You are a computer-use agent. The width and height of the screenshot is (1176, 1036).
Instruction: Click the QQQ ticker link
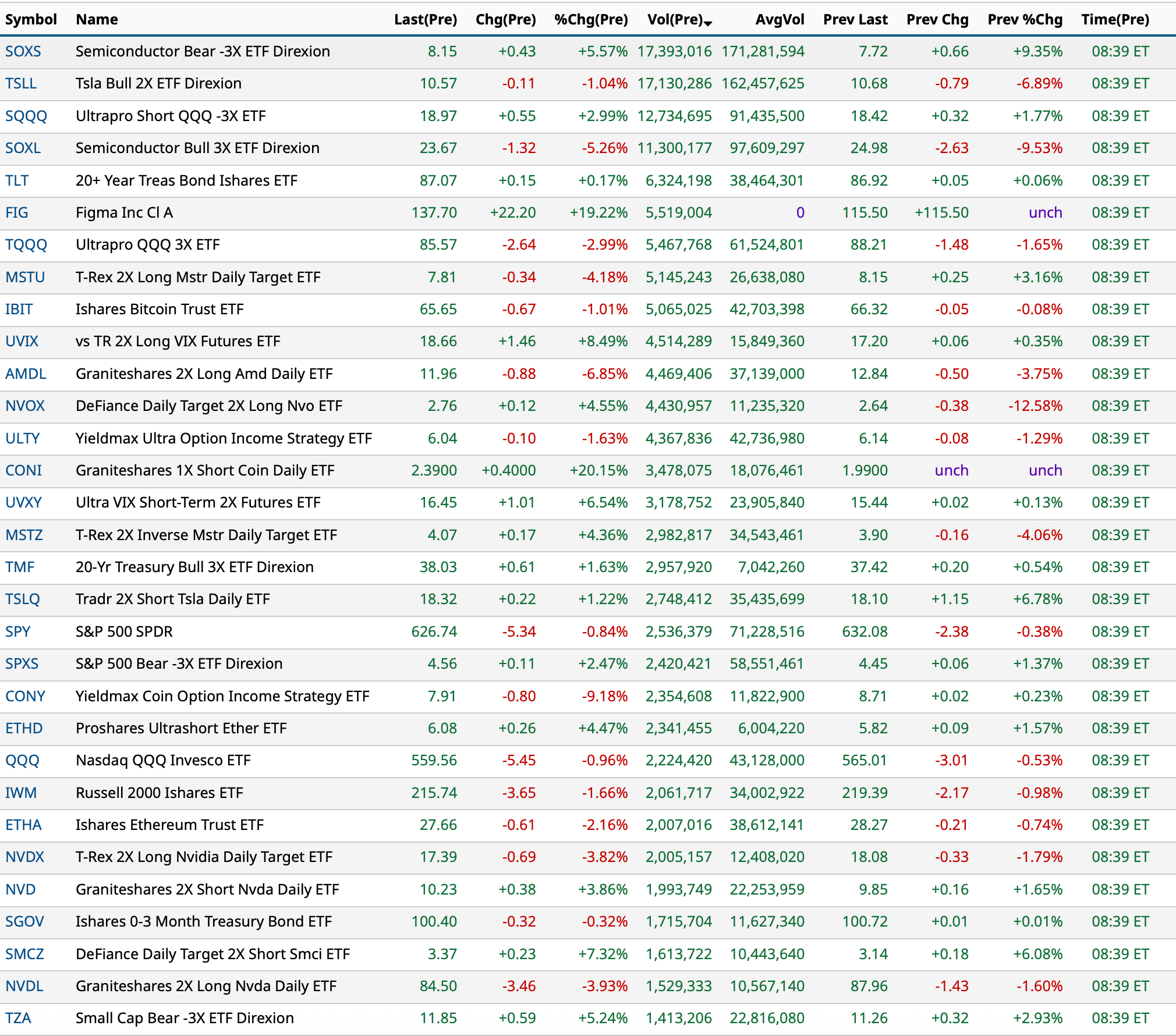pyautogui.click(x=23, y=760)
